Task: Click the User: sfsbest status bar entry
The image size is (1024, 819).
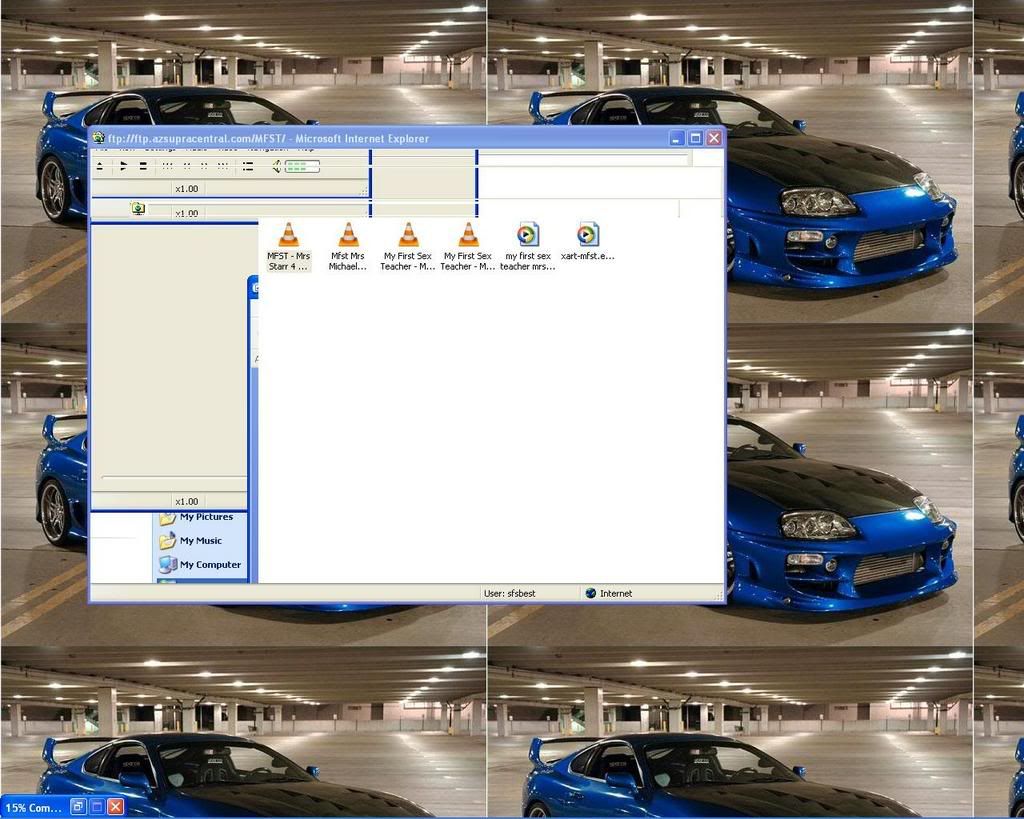Action: pyautogui.click(x=509, y=593)
